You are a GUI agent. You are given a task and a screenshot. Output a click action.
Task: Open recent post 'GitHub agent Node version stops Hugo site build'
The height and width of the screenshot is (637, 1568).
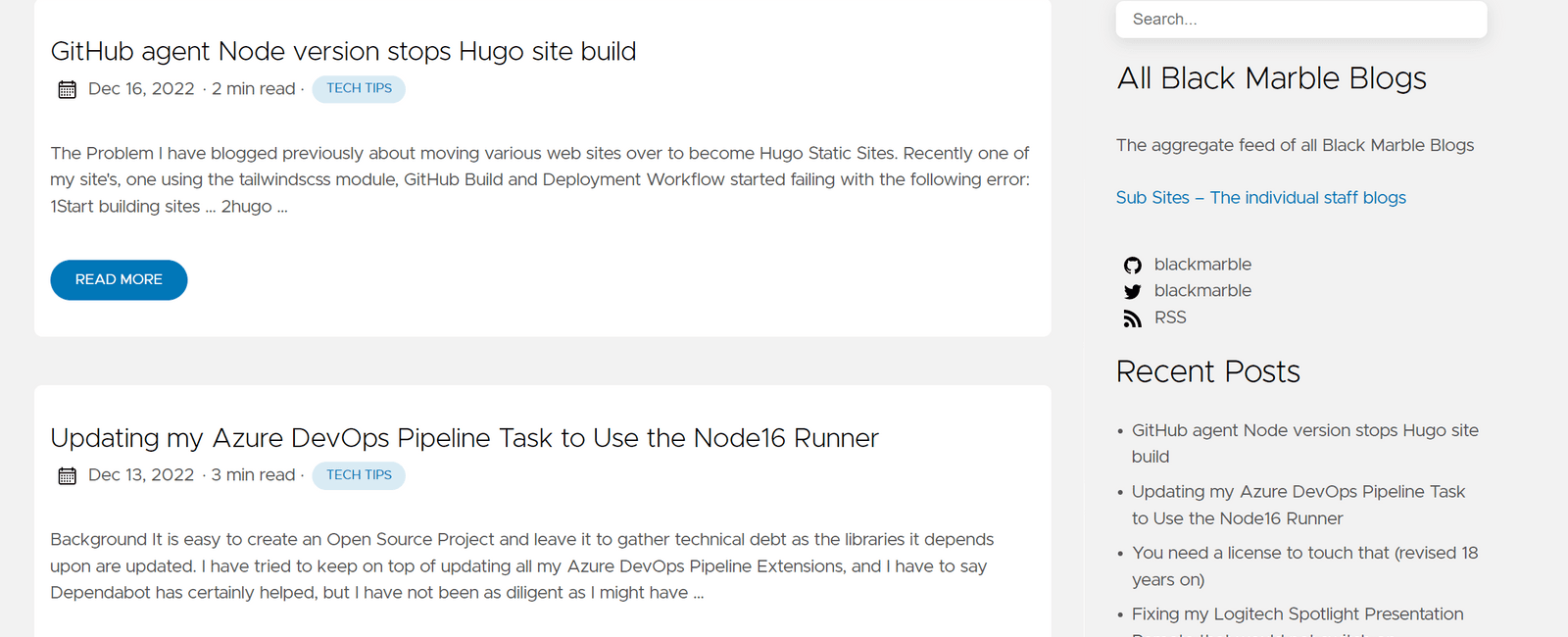point(1304,431)
